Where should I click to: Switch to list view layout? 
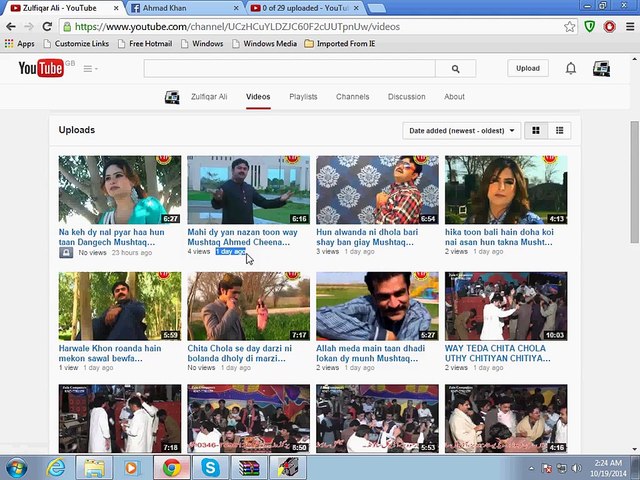559,131
